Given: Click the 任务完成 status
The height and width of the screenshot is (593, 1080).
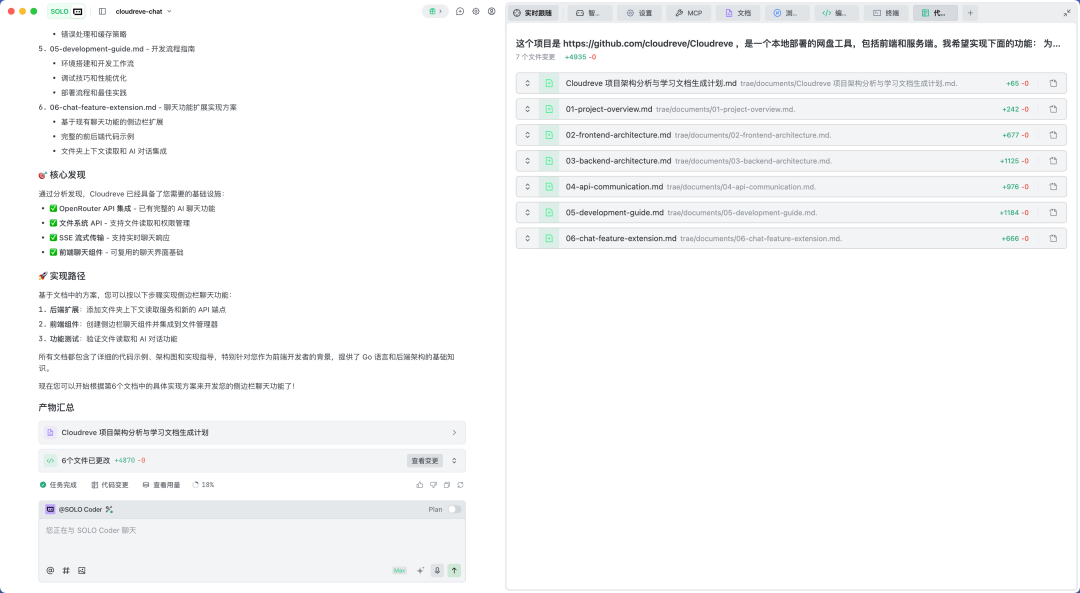Looking at the screenshot, I should [58, 485].
